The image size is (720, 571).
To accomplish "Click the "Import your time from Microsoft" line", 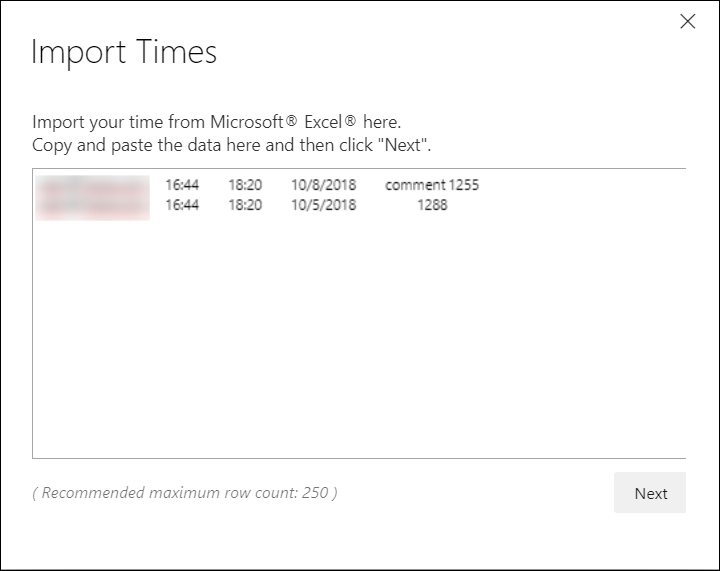I will click(x=217, y=122).
